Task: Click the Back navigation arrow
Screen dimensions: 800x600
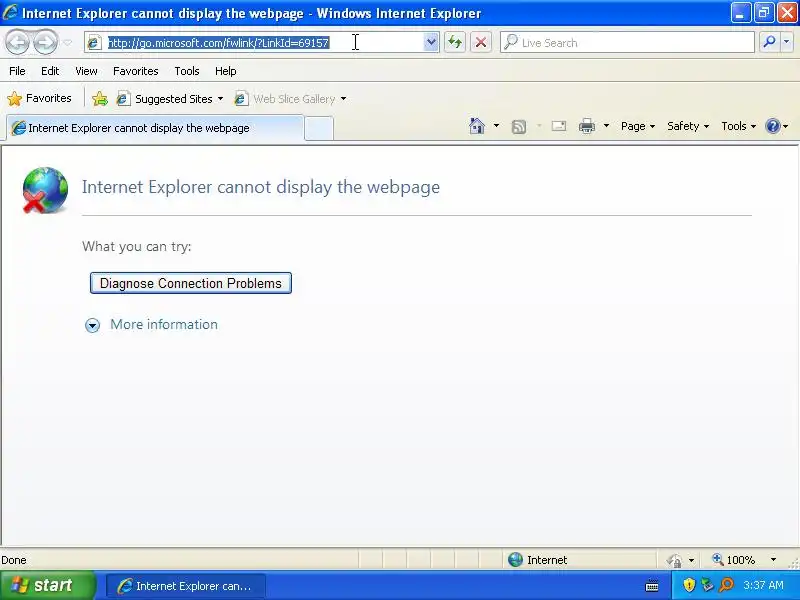Action: [17, 42]
